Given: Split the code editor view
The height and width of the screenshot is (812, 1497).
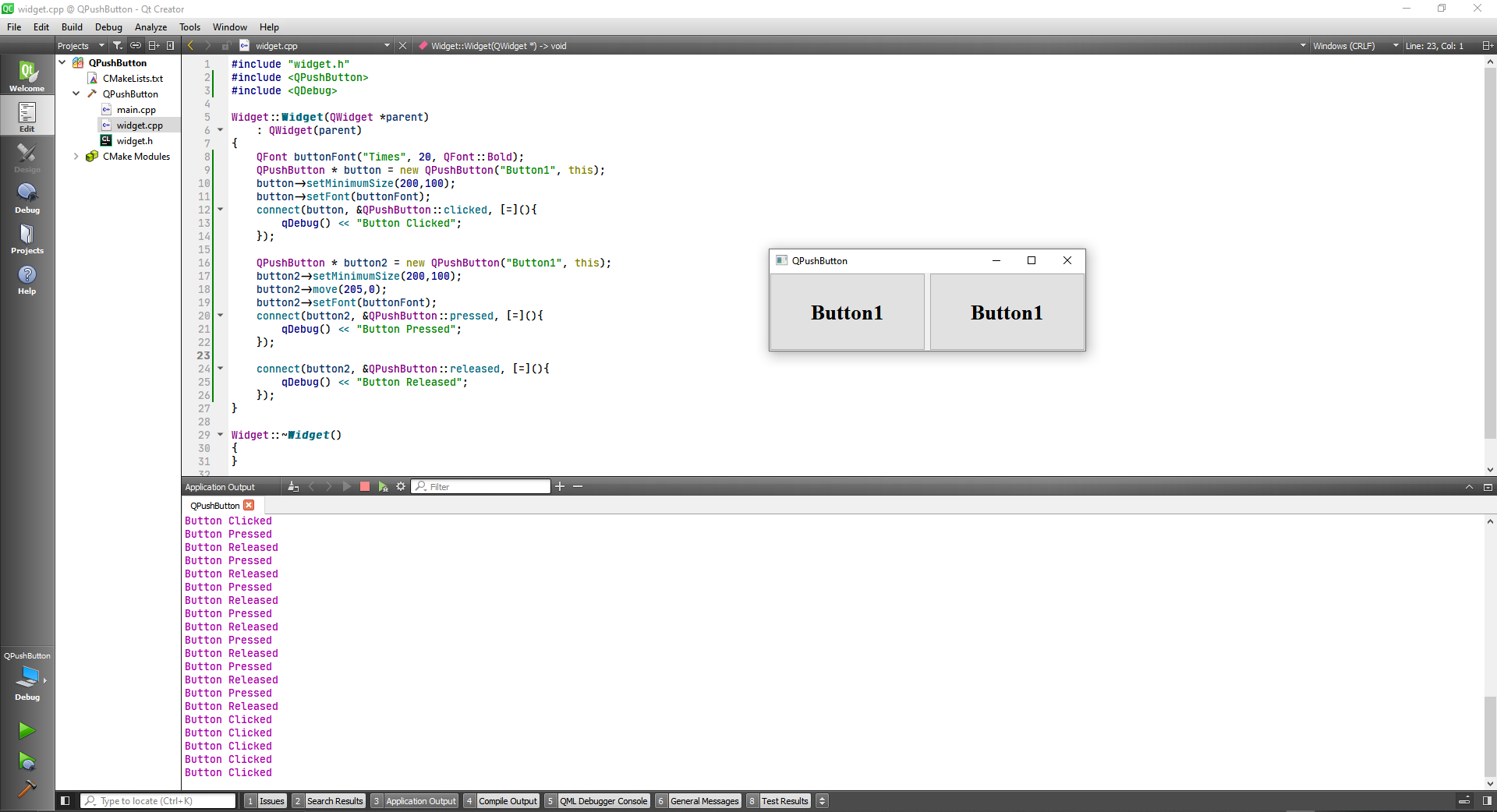Looking at the screenshot, I should coord(1488,46).
